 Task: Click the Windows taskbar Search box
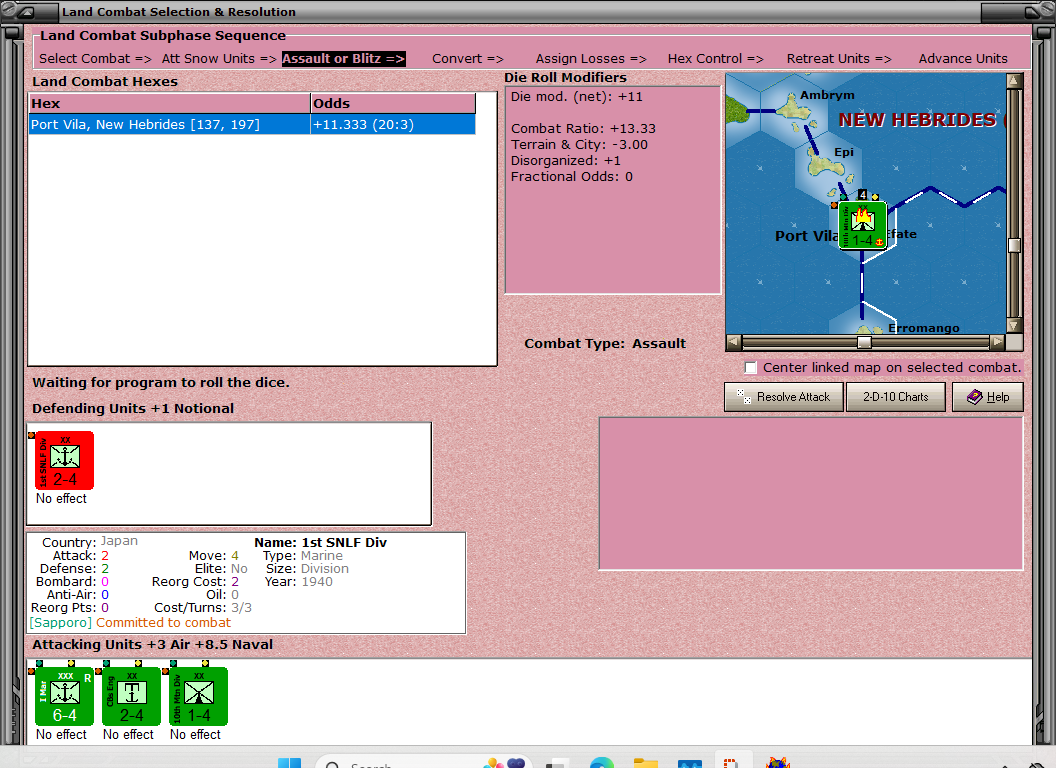424,762
